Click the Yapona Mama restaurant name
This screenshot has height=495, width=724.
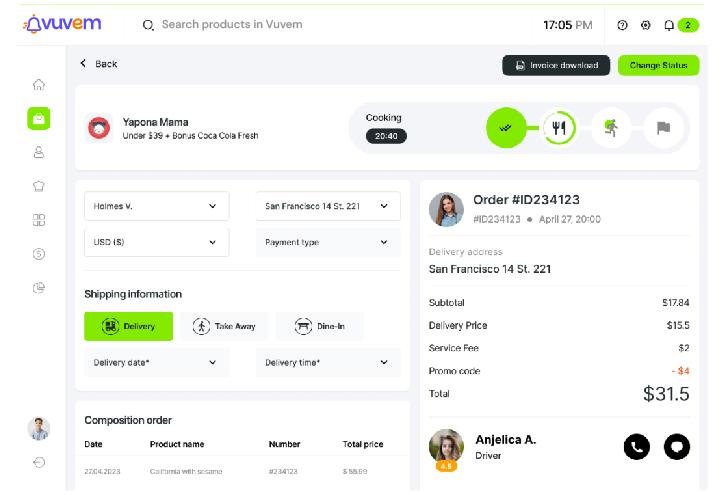[155, 122]
